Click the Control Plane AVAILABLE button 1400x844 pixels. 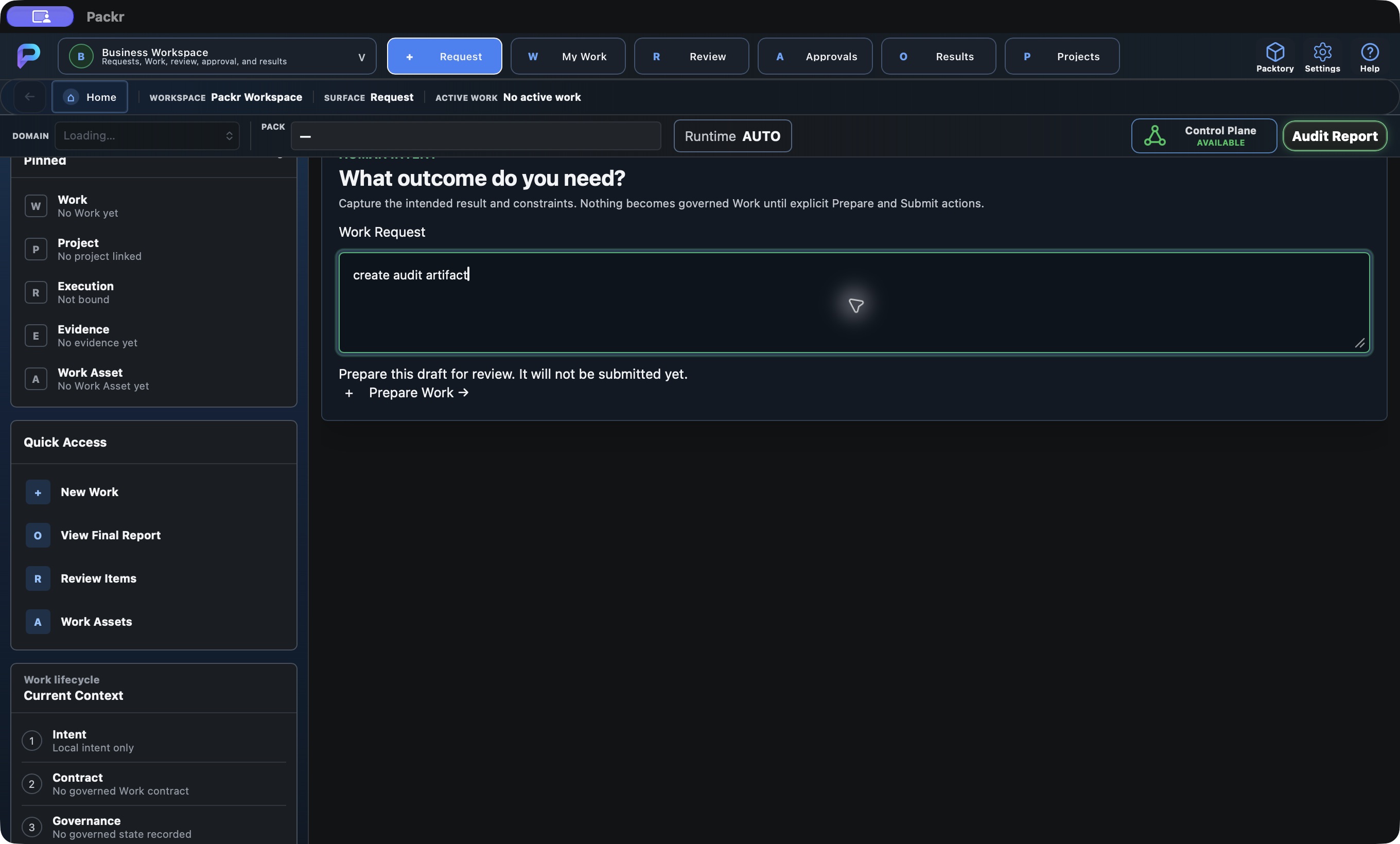coord(1204,136)
